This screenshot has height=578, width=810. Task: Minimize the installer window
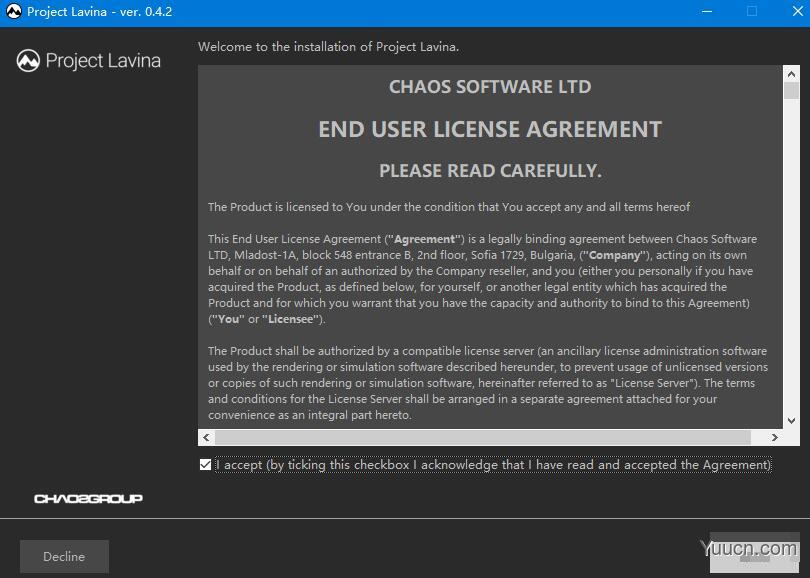(x=707, y=11)
